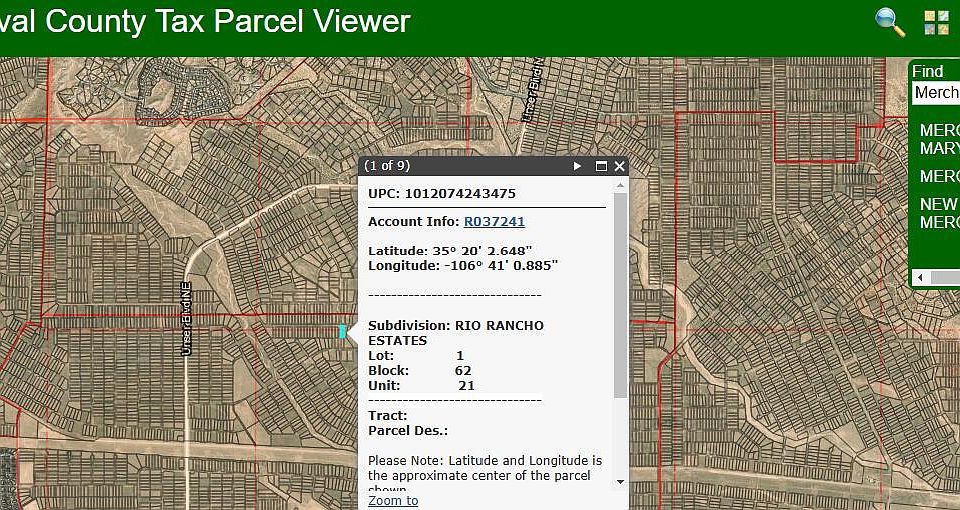Open account link R037241

pos(494,221)
